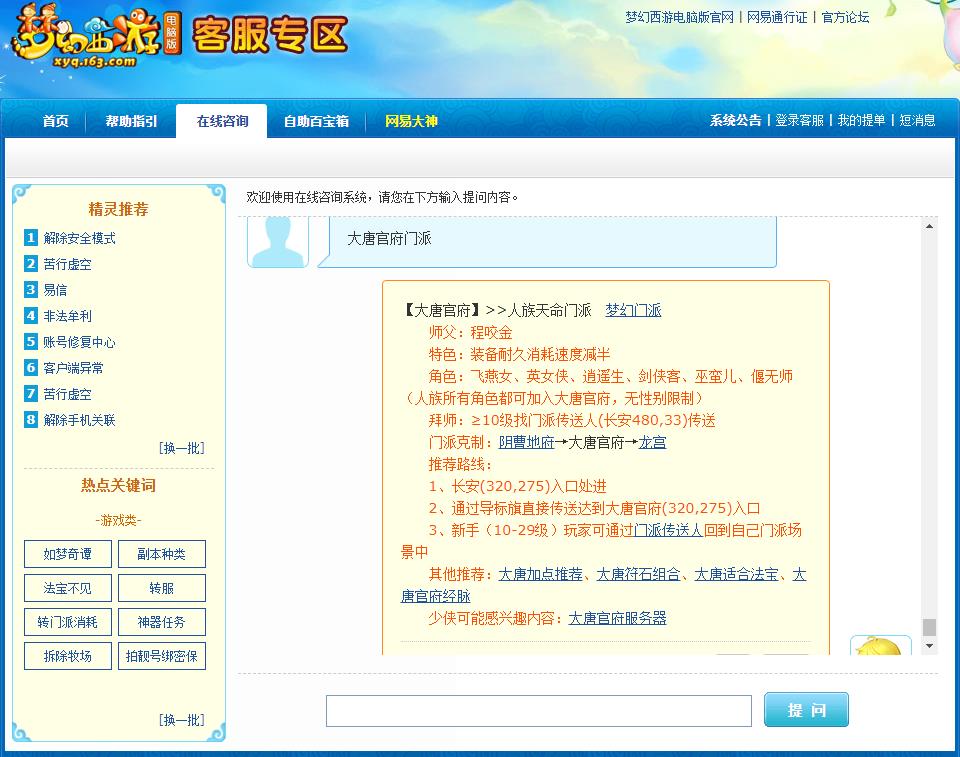
Task: Open the yellow assistant icon at bottom right
Action: tap(881, 646)
